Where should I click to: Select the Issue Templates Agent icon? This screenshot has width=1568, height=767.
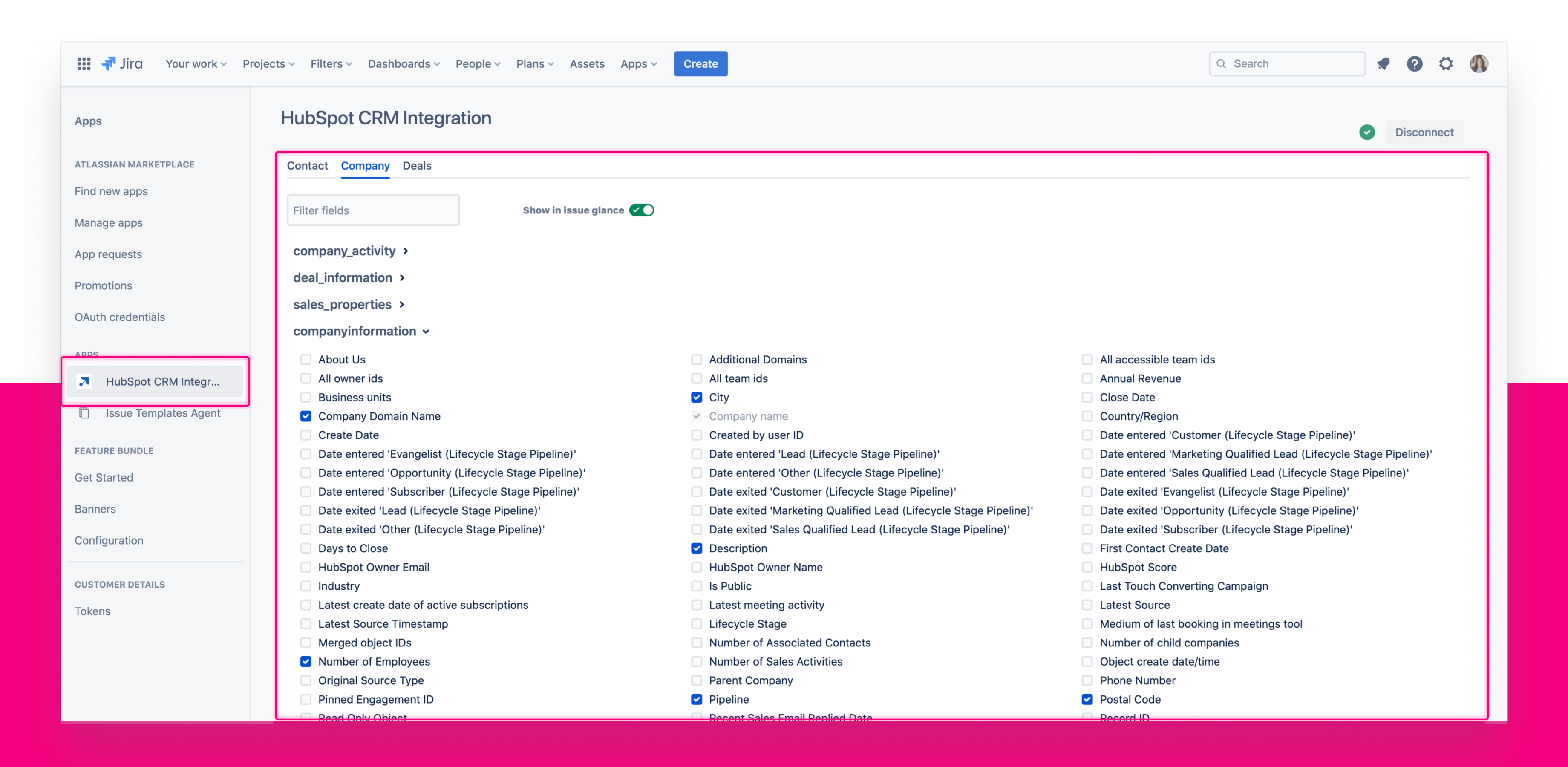point(85,413)
